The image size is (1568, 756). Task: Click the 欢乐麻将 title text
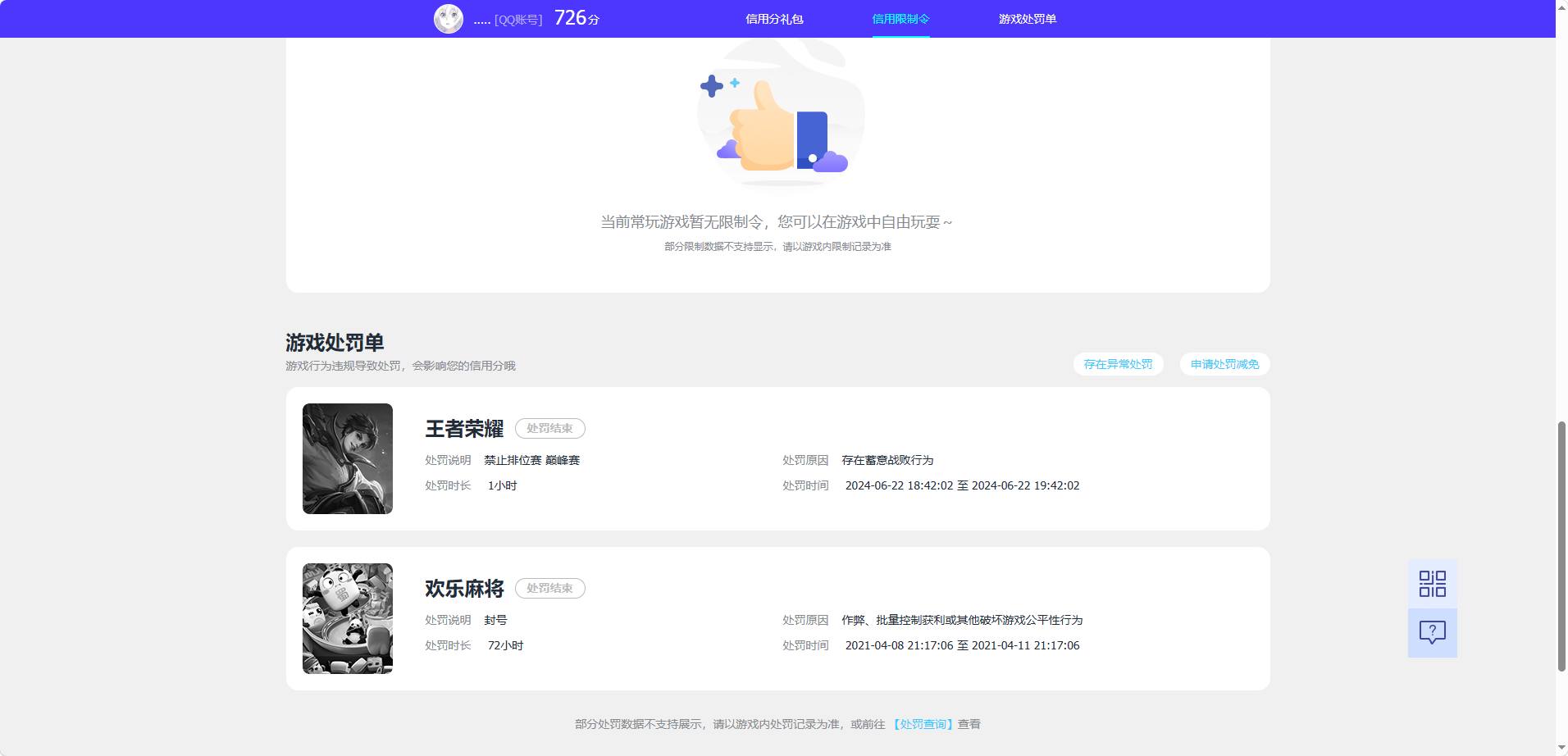[x=464, y=588]
